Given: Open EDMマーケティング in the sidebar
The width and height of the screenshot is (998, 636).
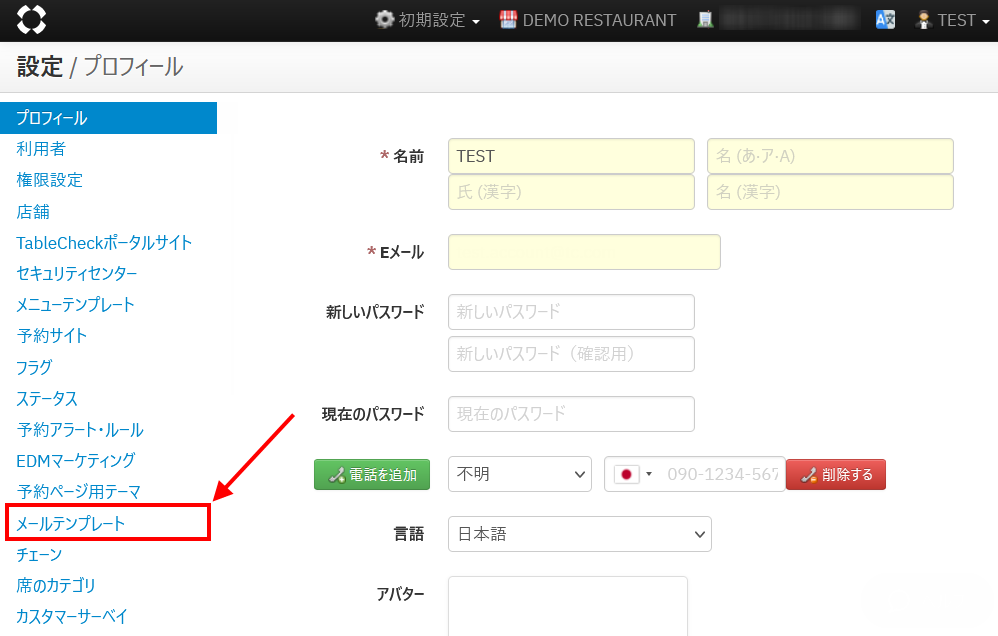Looking at the screenshot, I should click(75, 461).
